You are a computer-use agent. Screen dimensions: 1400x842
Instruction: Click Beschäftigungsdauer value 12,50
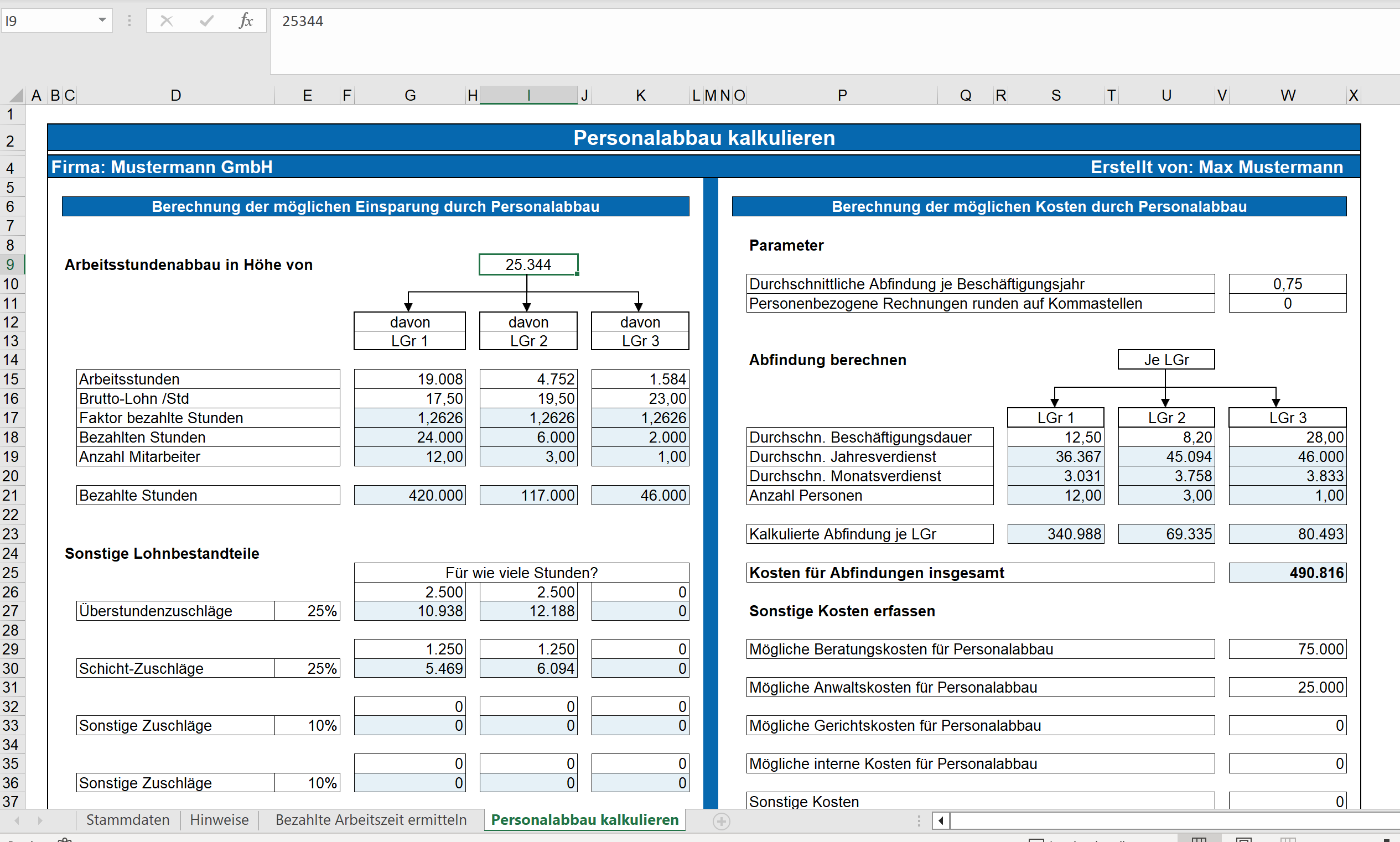[x=1055, y=438]
